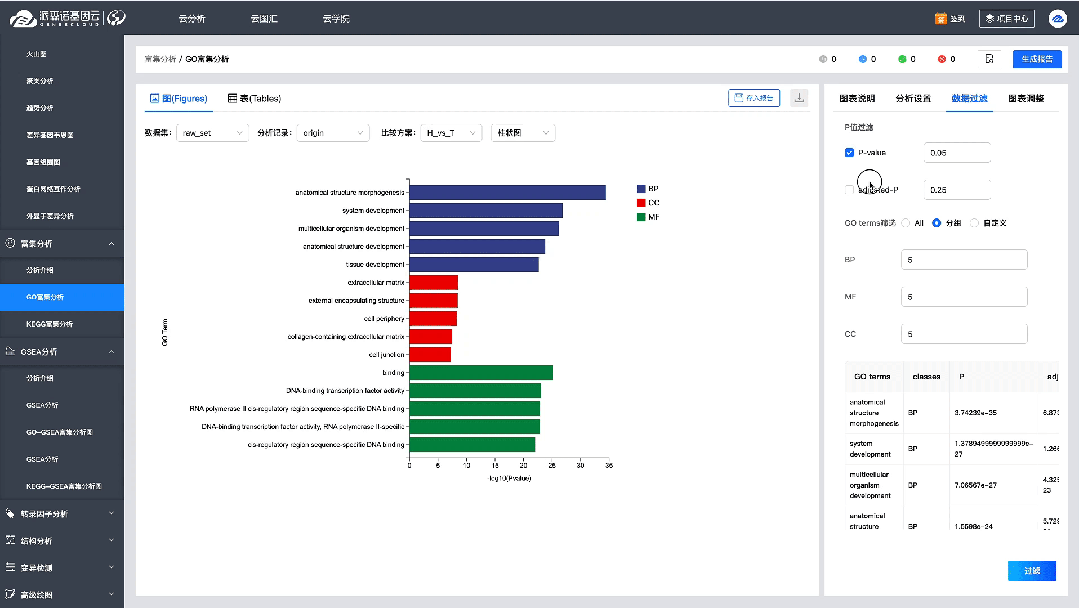This screenshot has height=608, width=1079.
Task: Click the gray status counter icon
Action: click(822, 59)
